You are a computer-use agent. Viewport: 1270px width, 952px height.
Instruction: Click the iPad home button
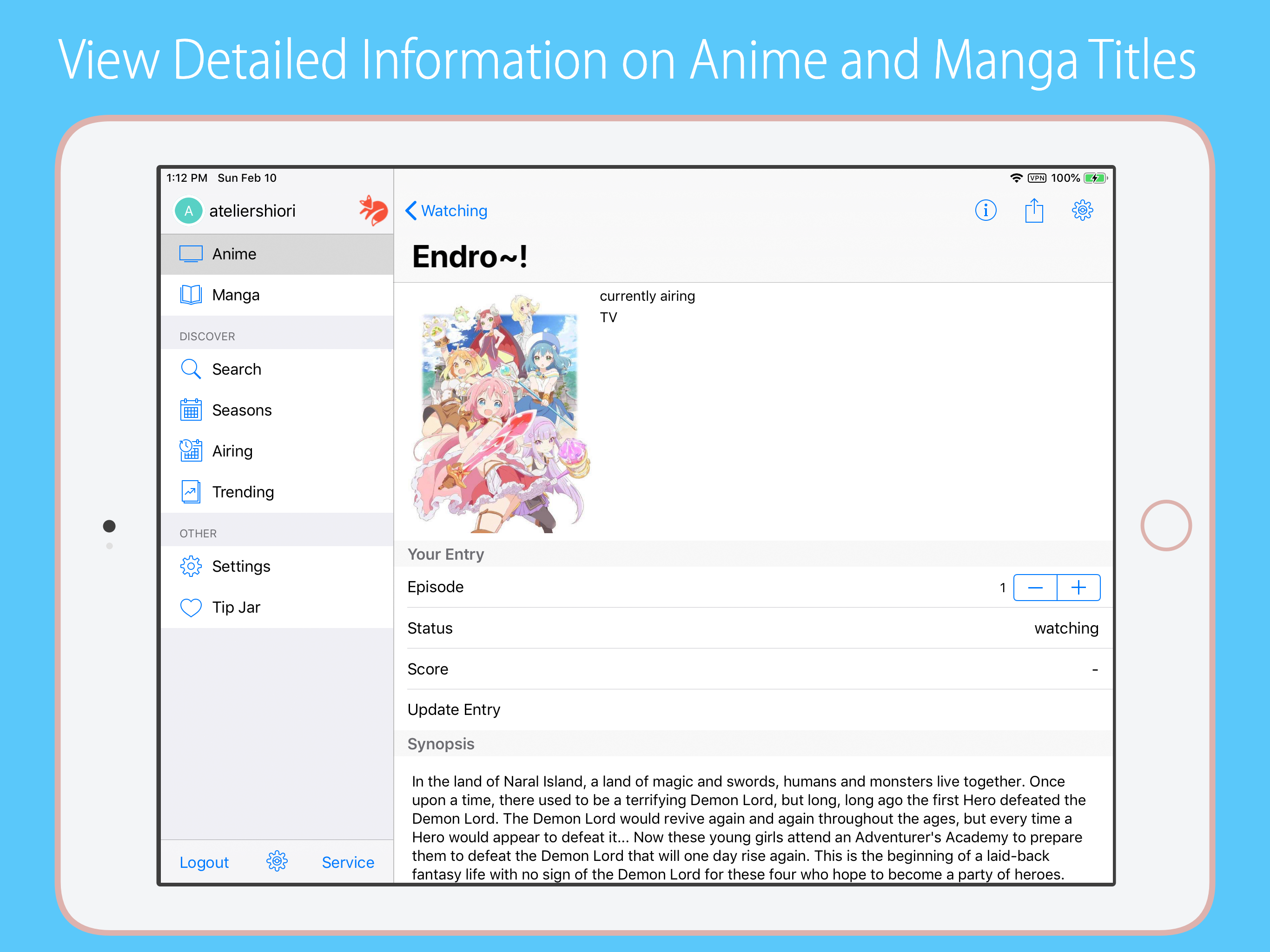tap(1165, 525)
